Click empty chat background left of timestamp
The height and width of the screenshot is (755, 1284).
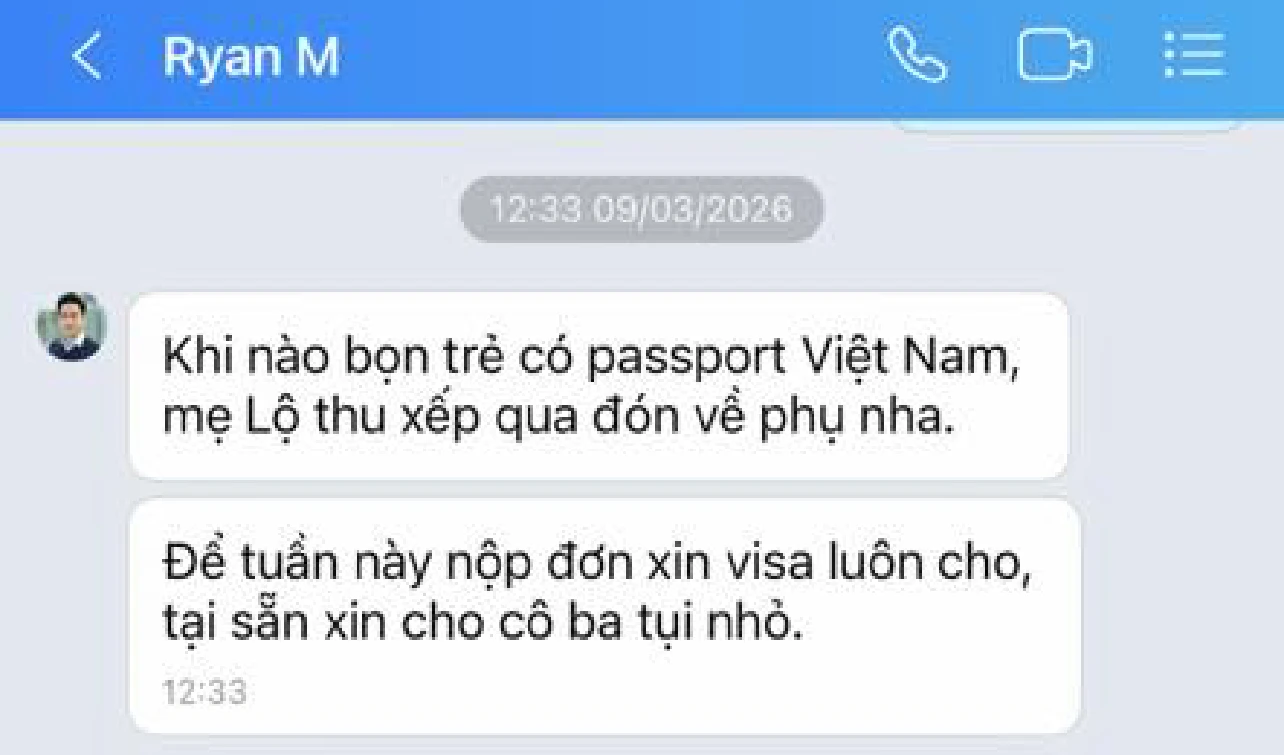(x=230, y=210)
